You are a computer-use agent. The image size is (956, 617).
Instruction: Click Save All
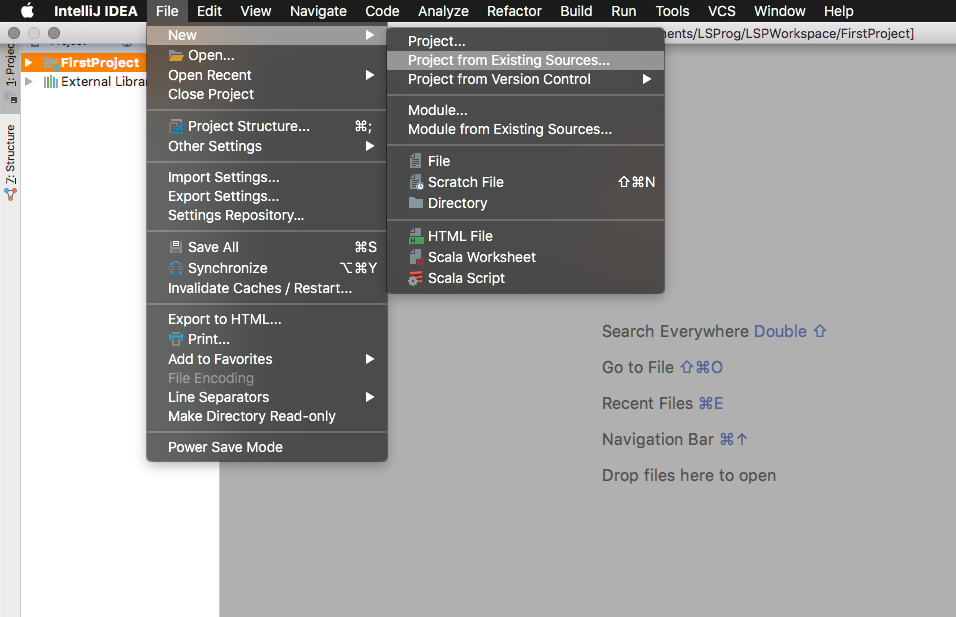pos(267,247)
